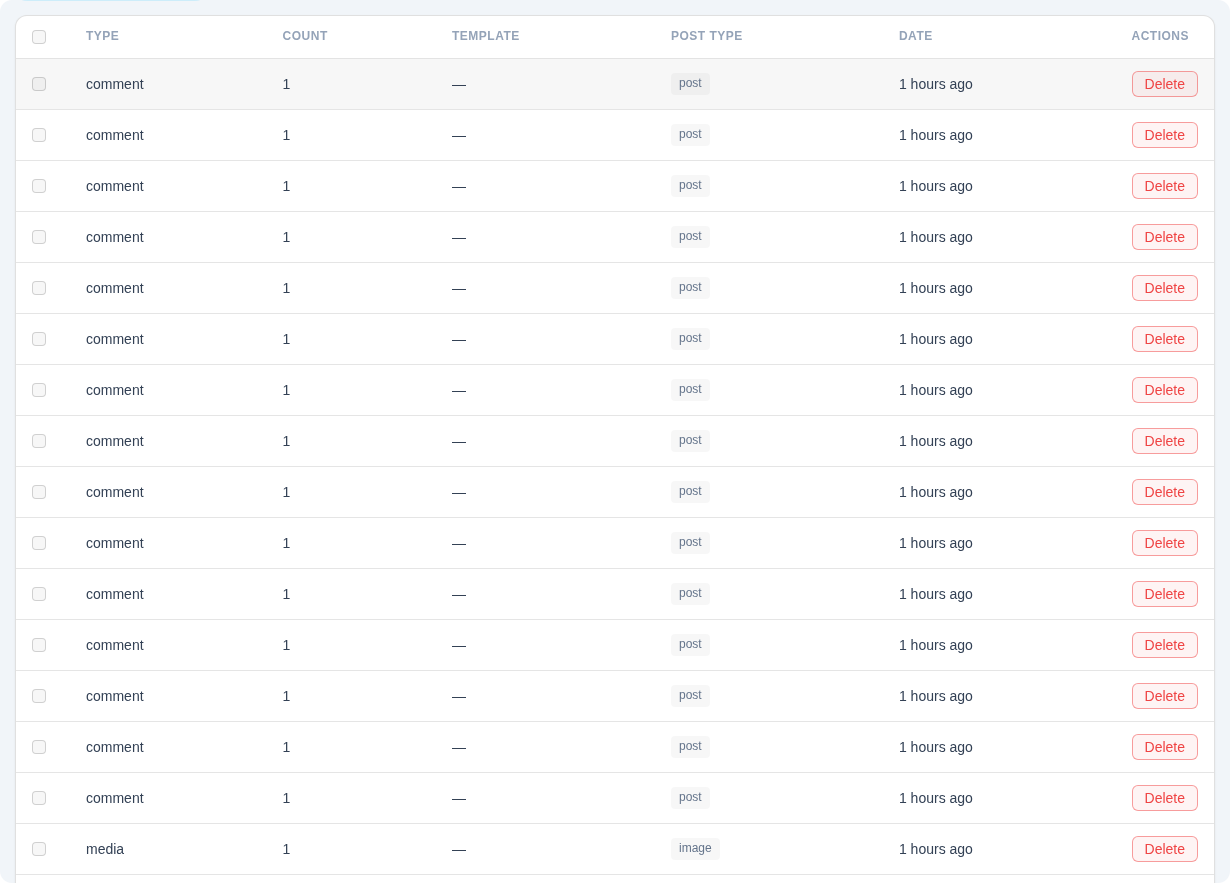Select the 'comment' type label on the first row
Image resolution: width=1230 pixels, height=883 pixels.
tap(114, 84)
